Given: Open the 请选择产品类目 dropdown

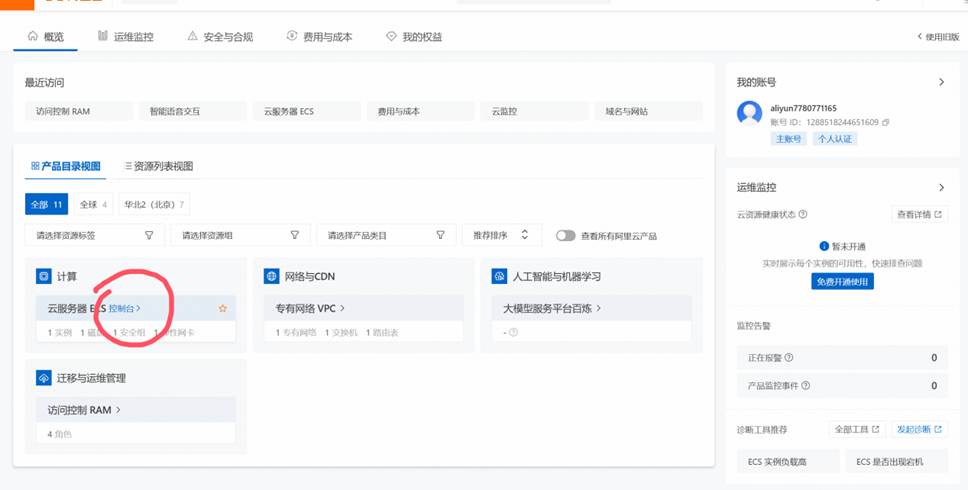Looking at the screenshot, I should (x=385, y=235).
